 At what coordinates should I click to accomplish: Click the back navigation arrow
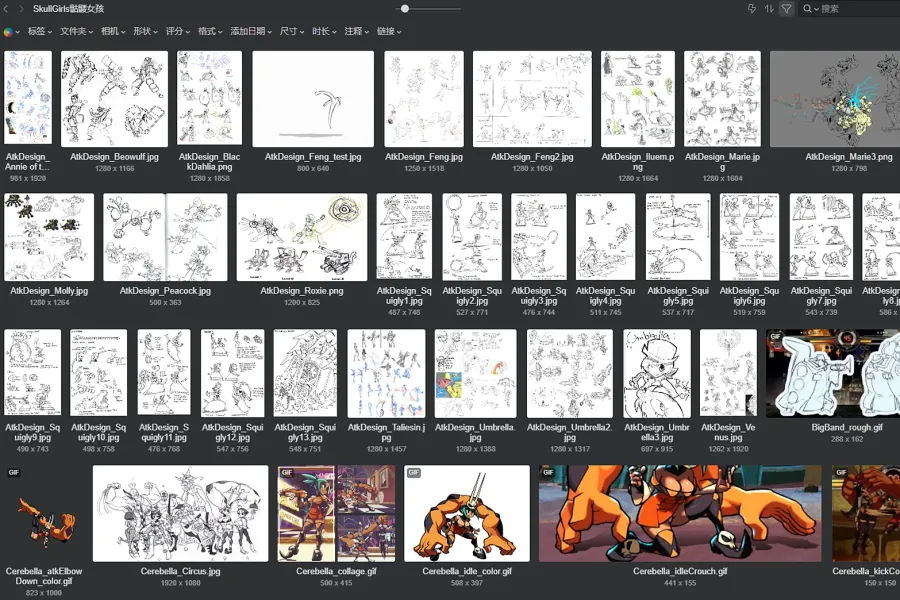click(x=7, y=9)
